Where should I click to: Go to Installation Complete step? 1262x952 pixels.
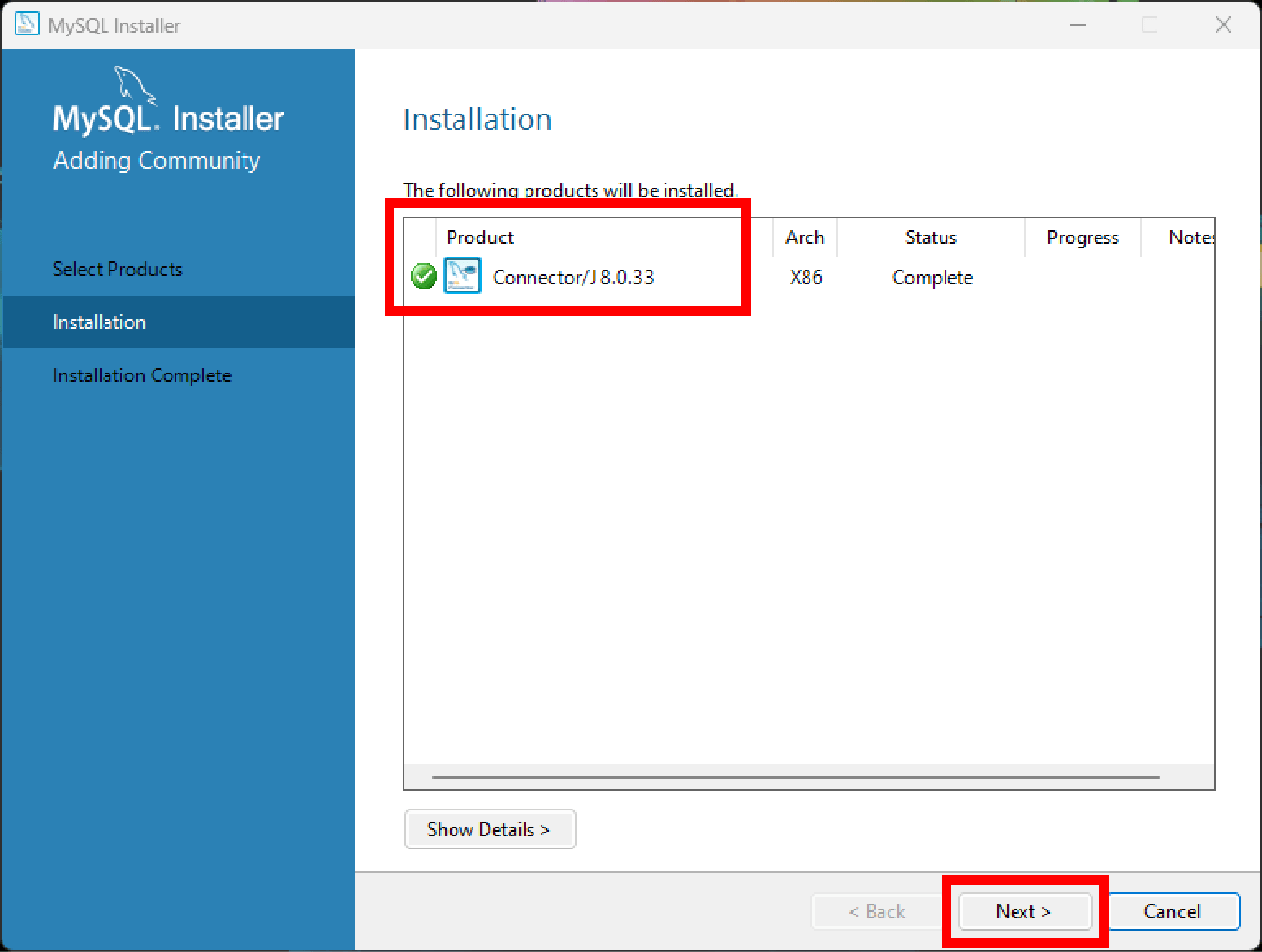coord(142,375)
